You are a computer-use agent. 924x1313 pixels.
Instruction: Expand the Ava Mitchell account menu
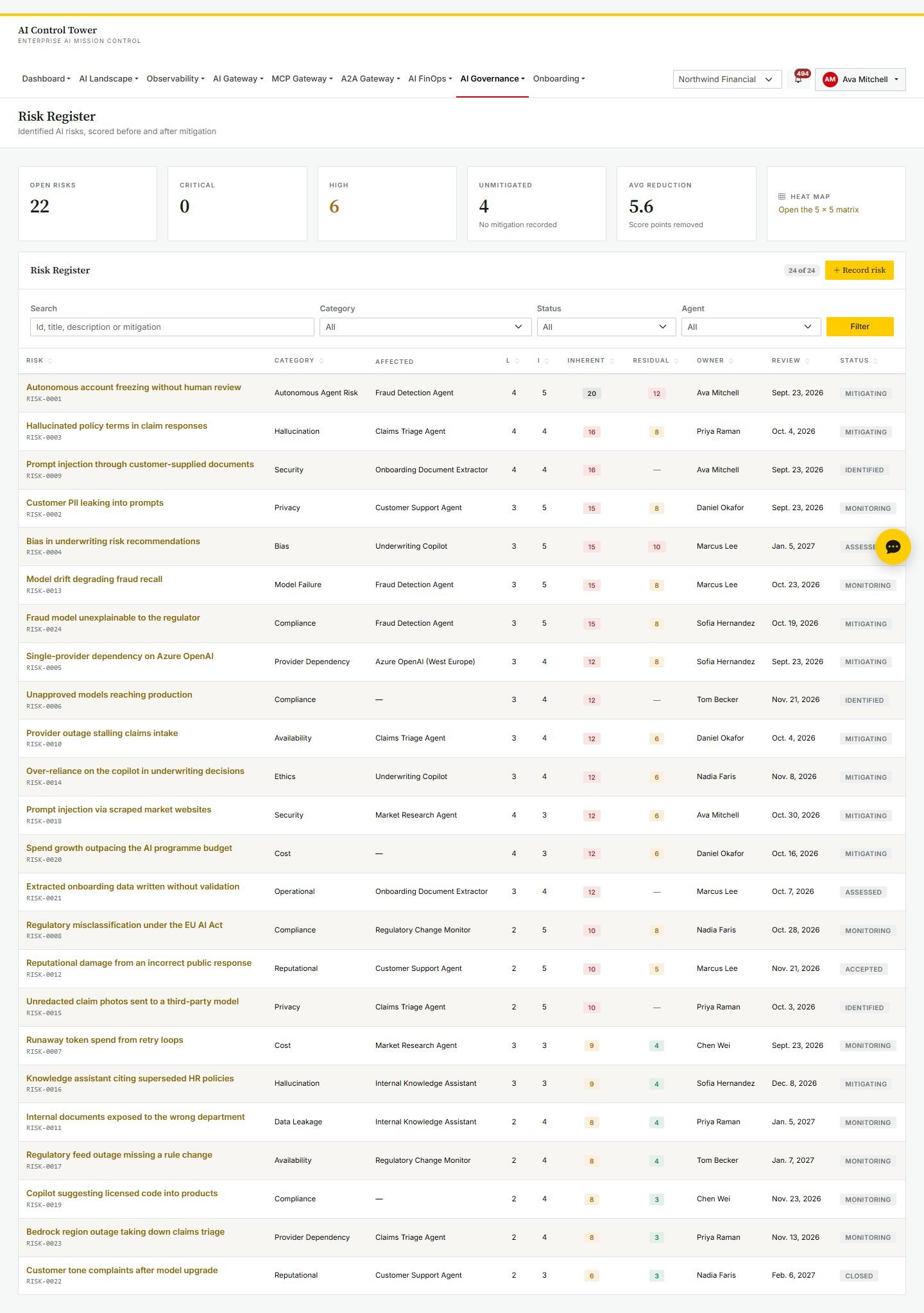click(860, 80)
